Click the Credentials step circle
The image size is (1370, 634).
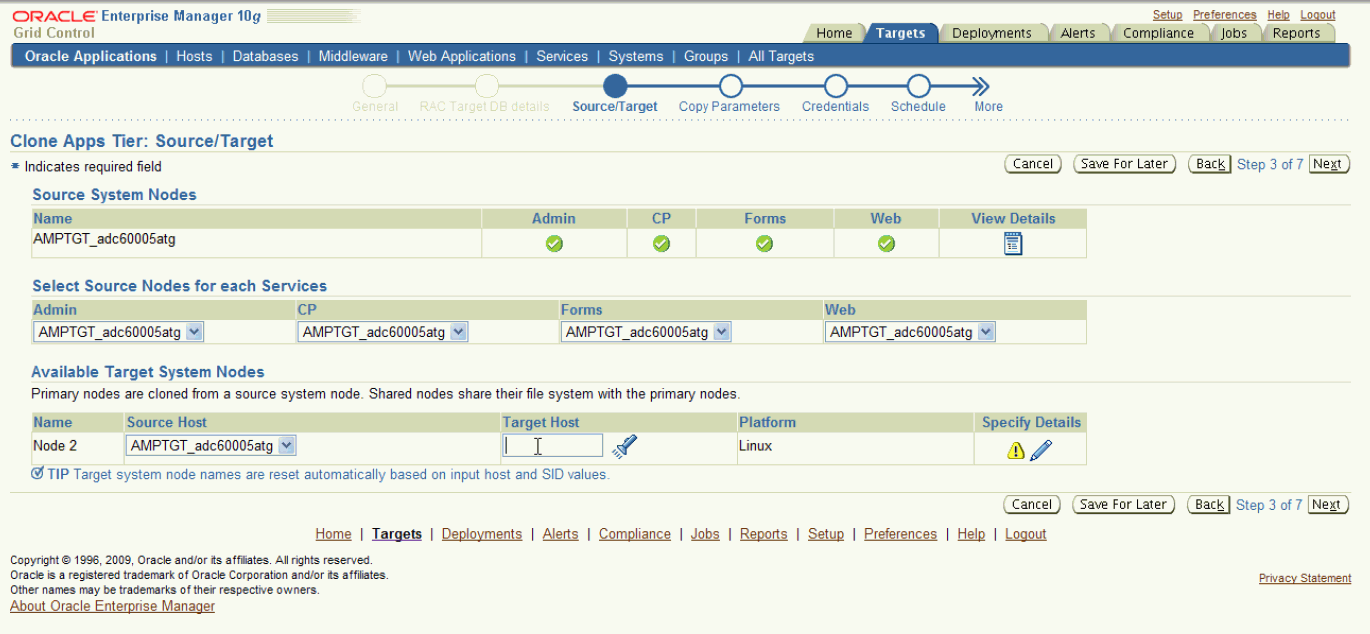click(836, 86)
